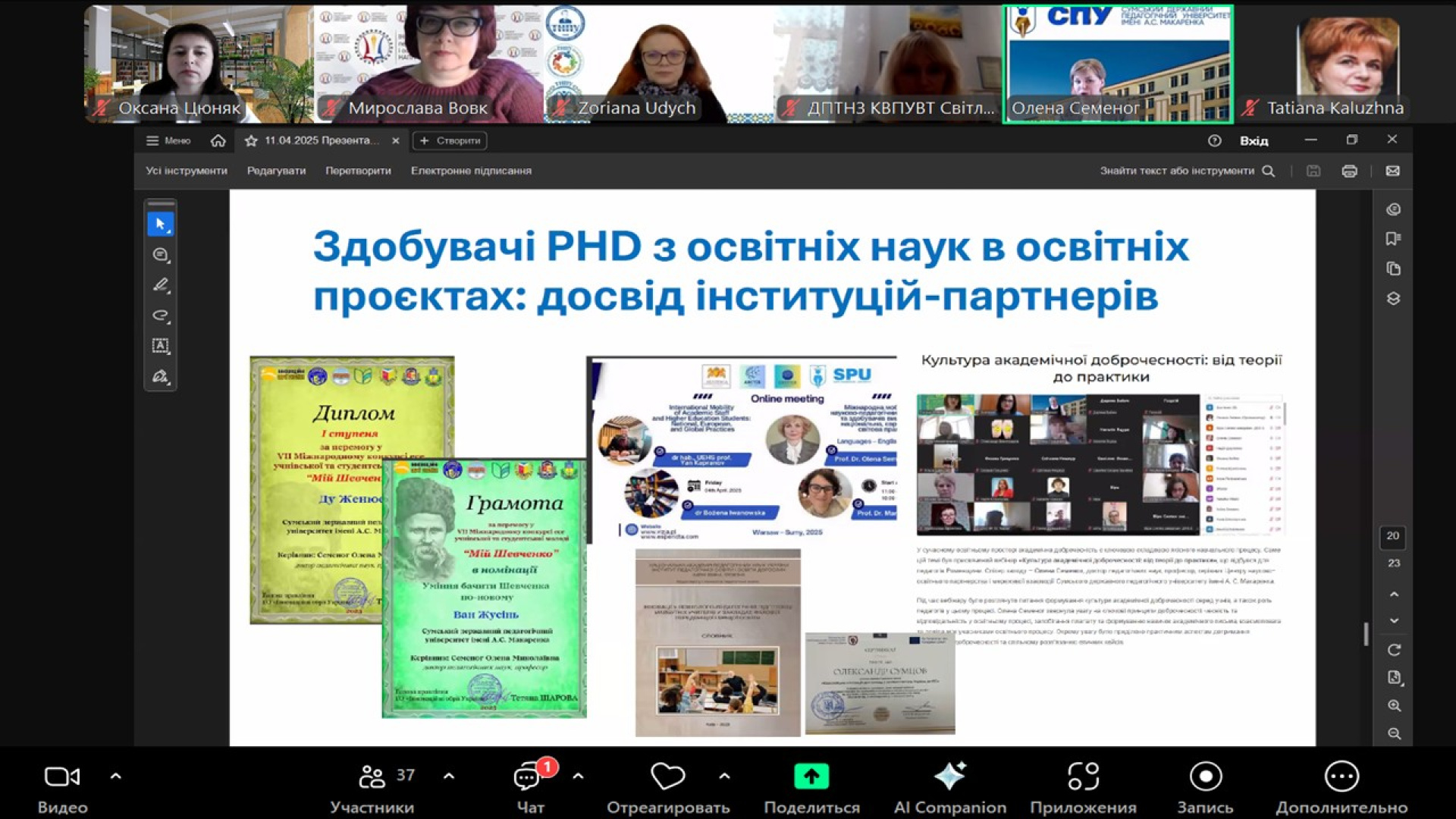Viewport: 1456px width, 819px height.
Task: Close the 11.04.2025 presentation tab
Action: tap(395, 140)
